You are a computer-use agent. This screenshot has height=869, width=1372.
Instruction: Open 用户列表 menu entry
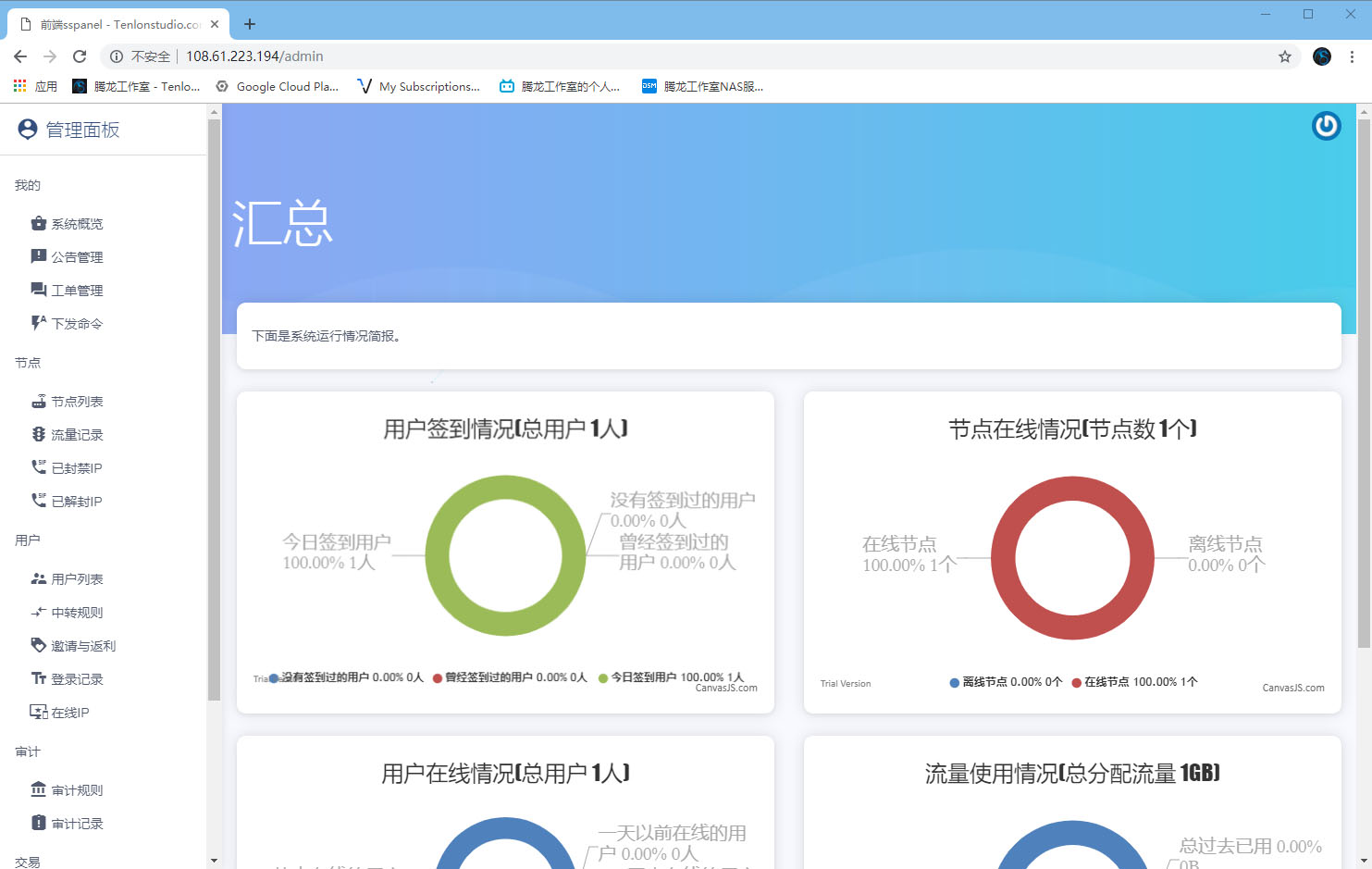click(77, 579)
